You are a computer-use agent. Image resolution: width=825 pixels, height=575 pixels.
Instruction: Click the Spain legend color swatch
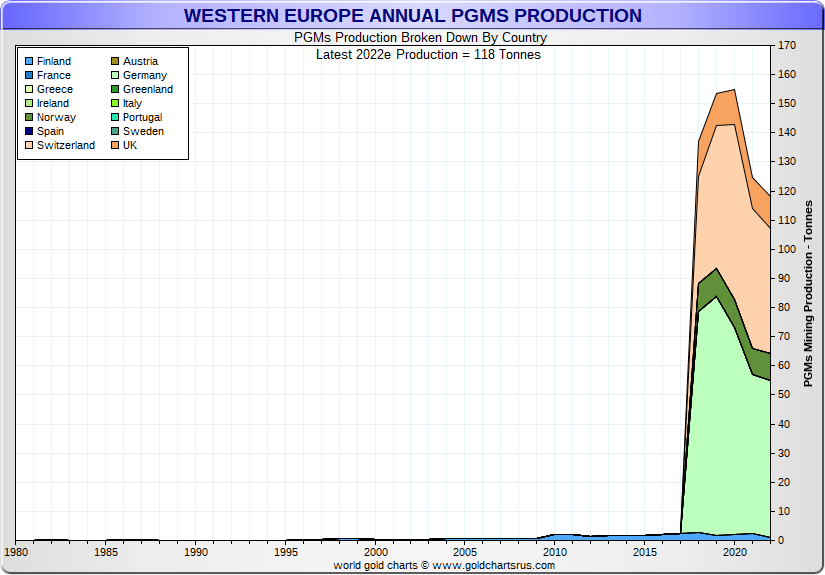28,132
